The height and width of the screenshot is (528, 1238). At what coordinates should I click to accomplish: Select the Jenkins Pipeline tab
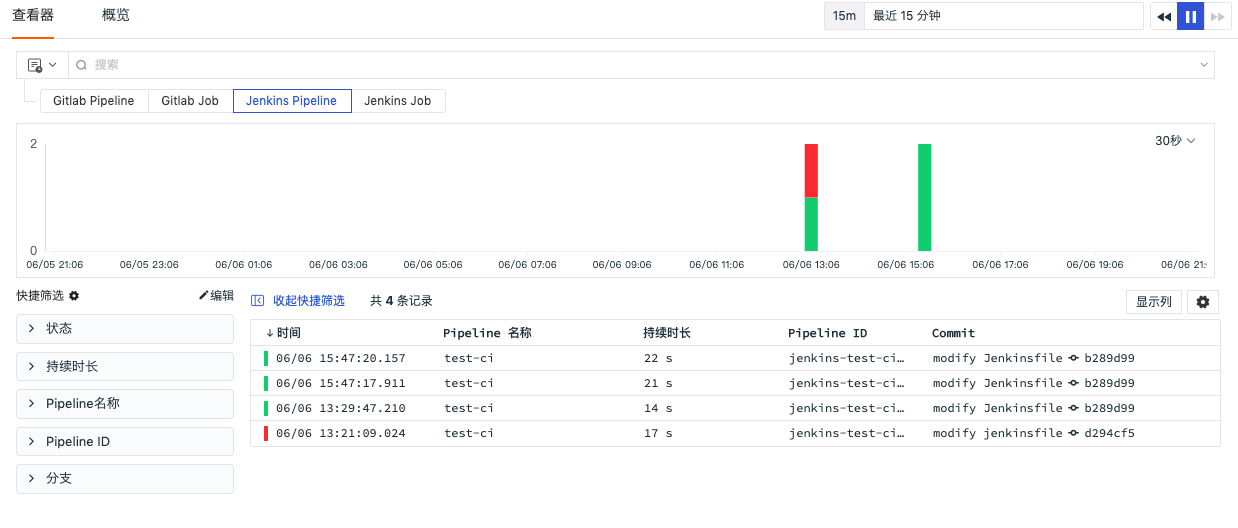(292, 101)
